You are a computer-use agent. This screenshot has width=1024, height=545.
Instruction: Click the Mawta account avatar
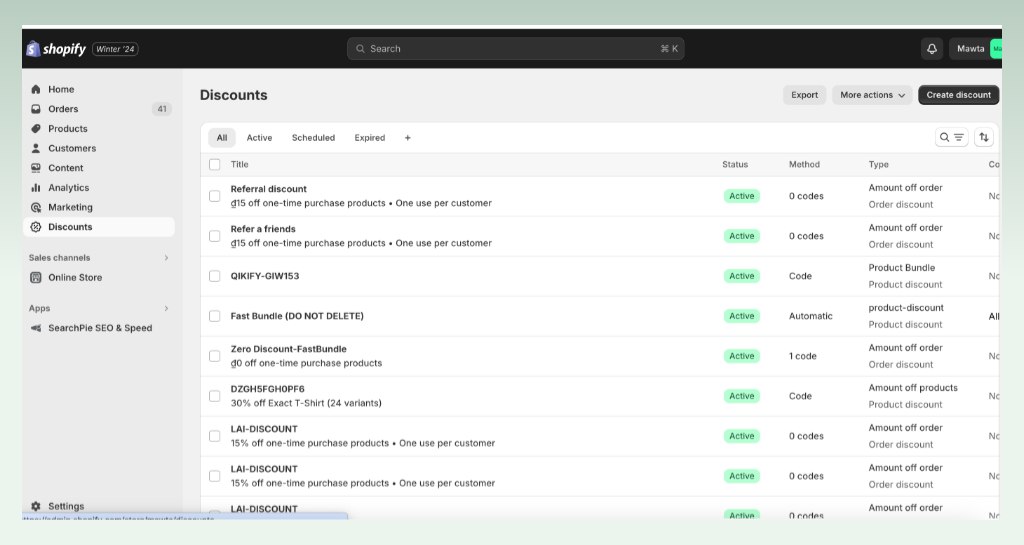996,49
